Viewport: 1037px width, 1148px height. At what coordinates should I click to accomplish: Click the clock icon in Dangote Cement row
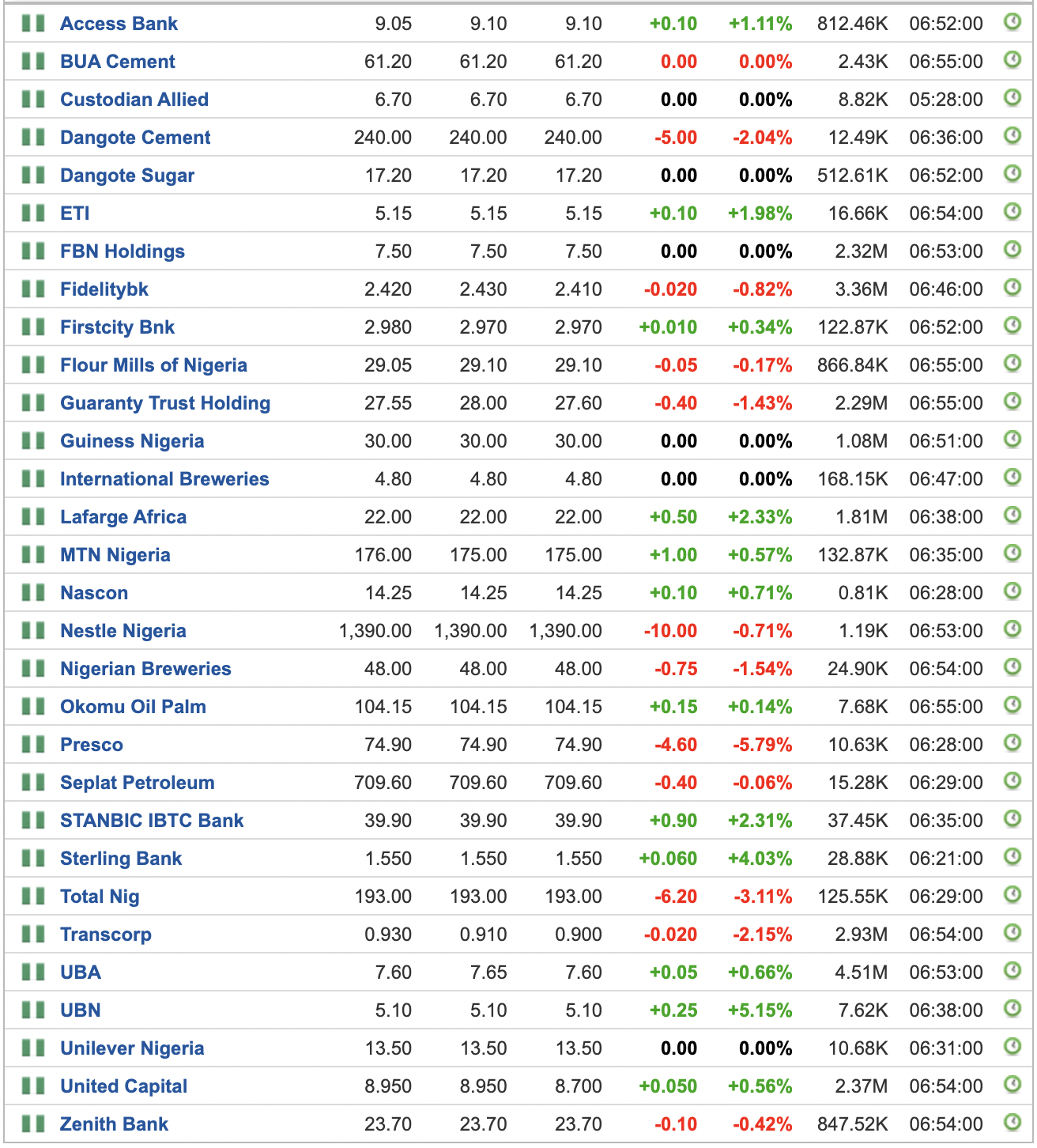pos(1012,136)
